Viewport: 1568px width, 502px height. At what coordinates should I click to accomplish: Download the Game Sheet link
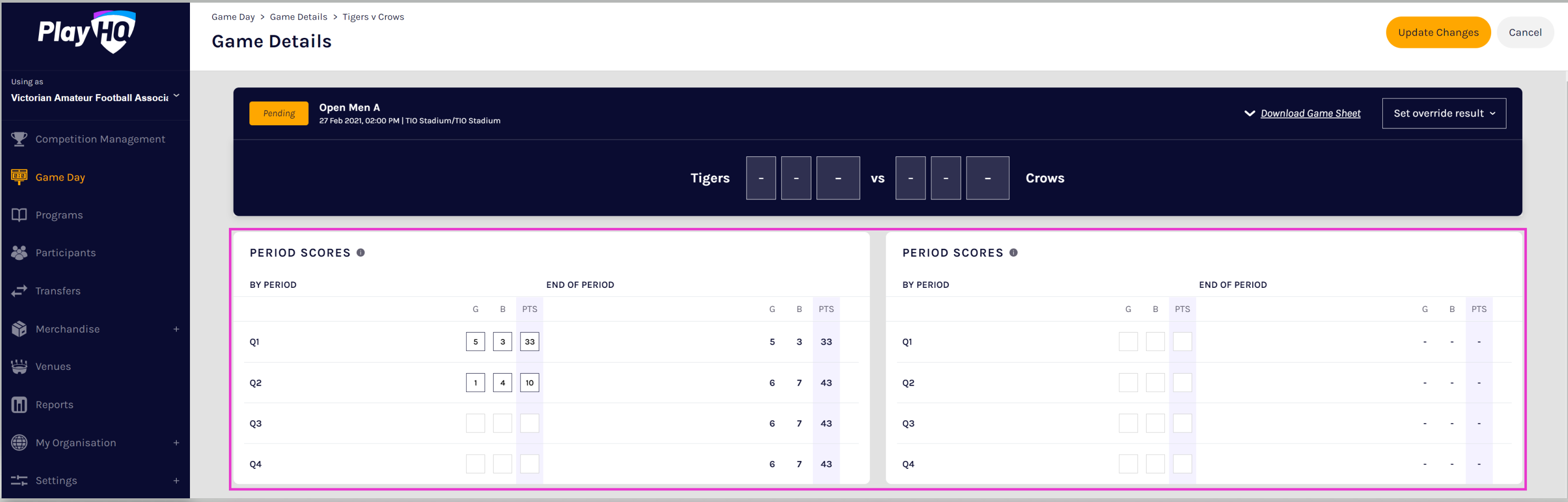pyautogui.click(x=1310, y=113)
